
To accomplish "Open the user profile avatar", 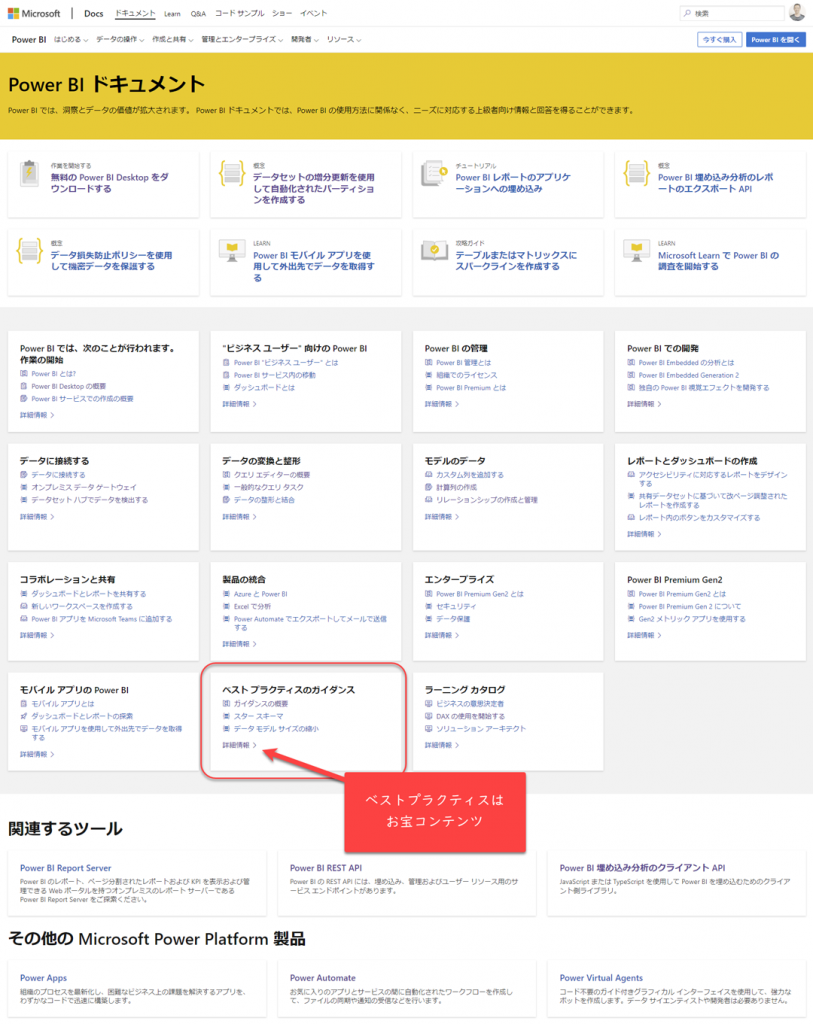I will pyautogui.click(x=797, y=12).
